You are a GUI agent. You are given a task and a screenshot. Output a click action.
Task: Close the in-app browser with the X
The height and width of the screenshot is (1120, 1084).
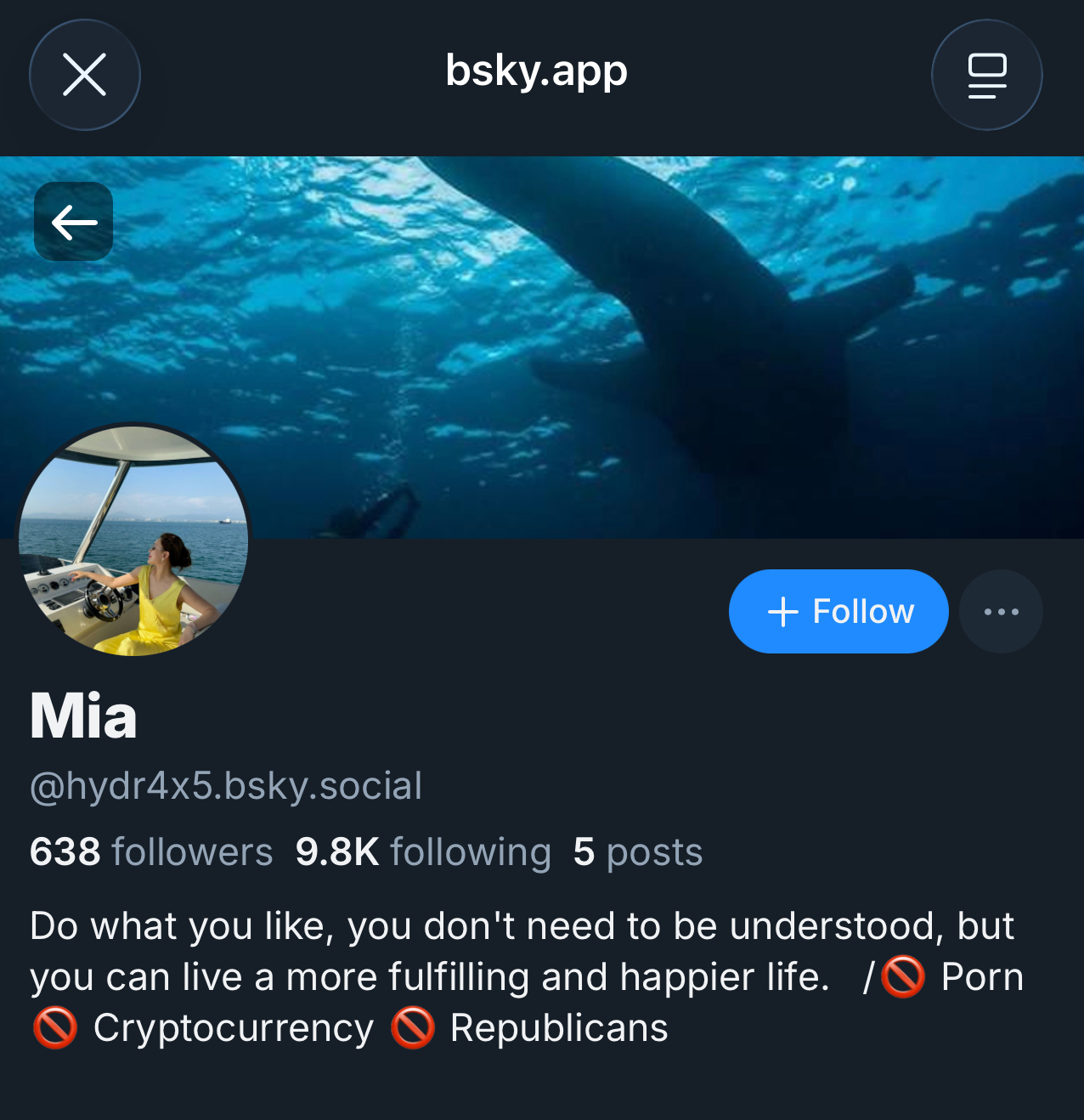pos(85,75)
